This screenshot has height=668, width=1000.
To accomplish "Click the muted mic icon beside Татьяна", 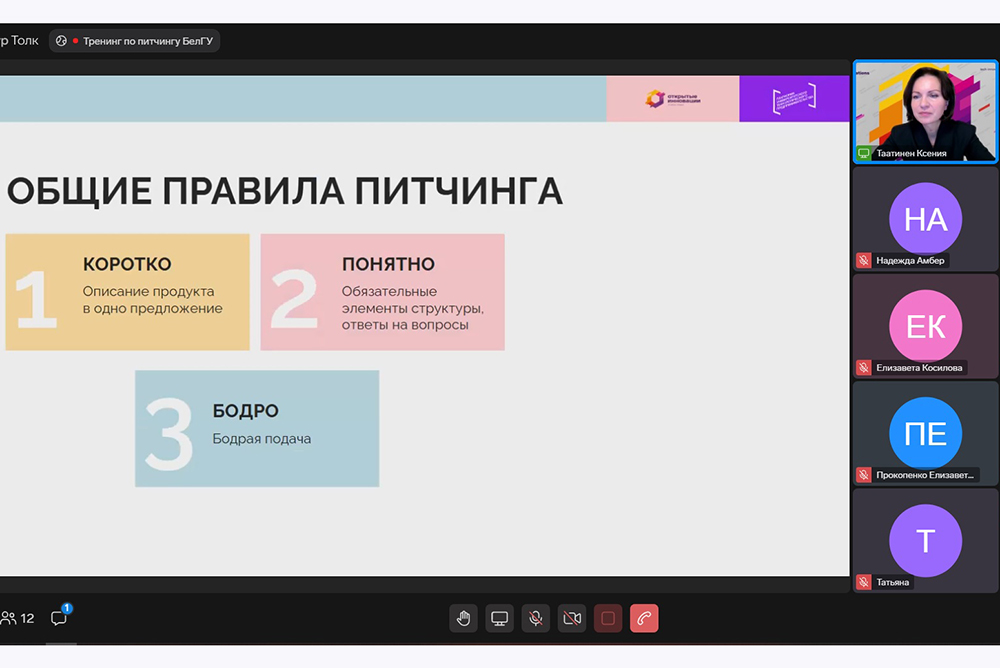I will (x=864, y=582).
